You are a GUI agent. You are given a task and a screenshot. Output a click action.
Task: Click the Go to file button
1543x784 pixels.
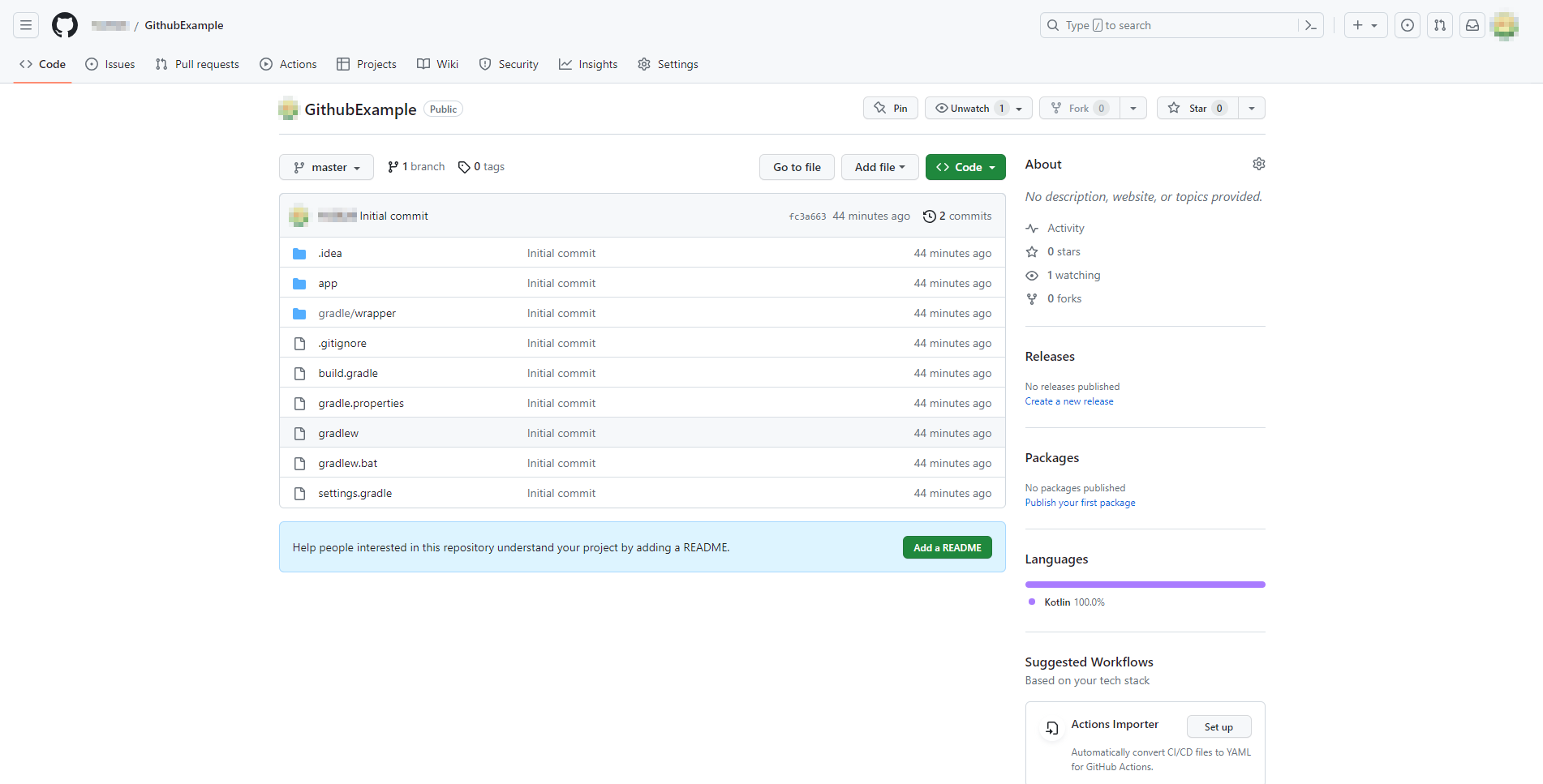(797, 167)
